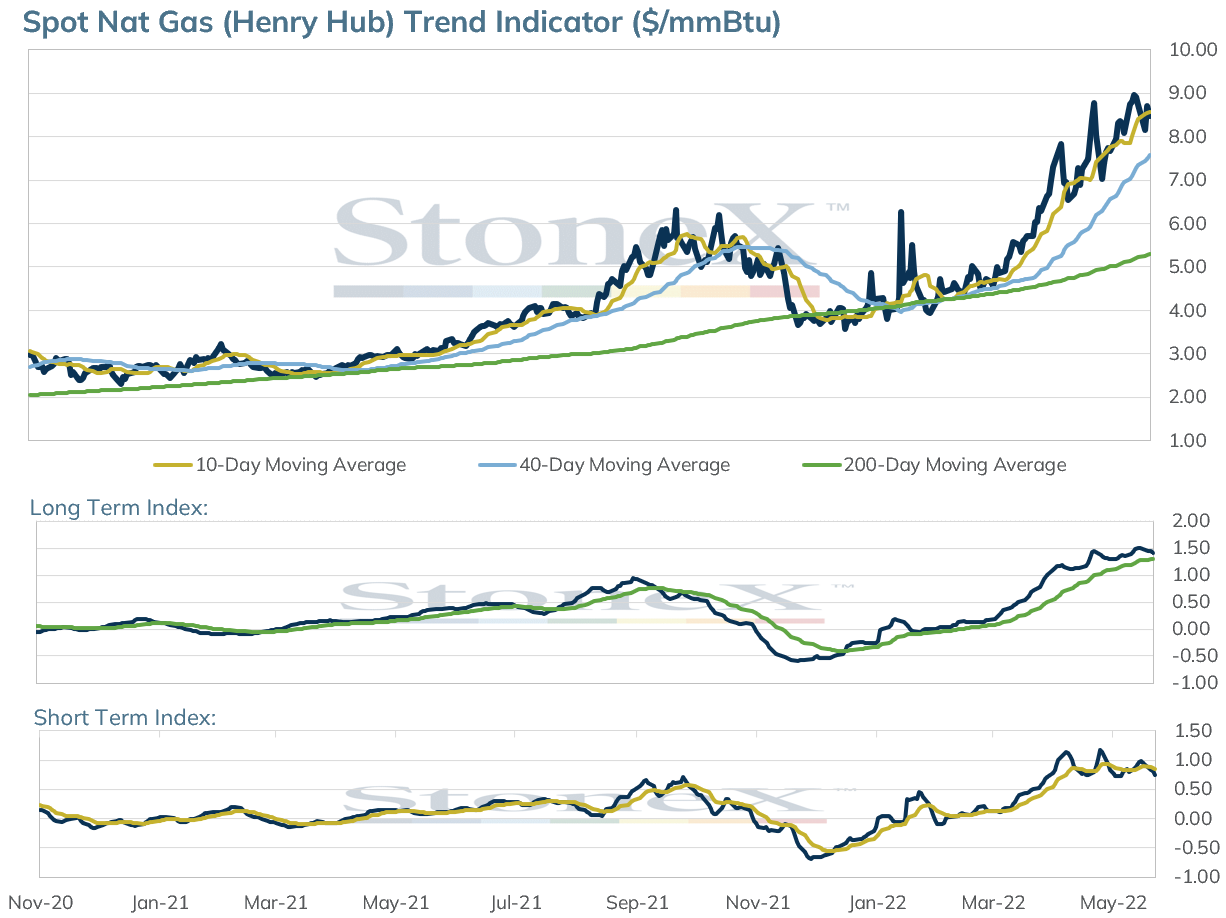
Task: Click the Nov-20 date axis label
Action: tap(34, 903)
